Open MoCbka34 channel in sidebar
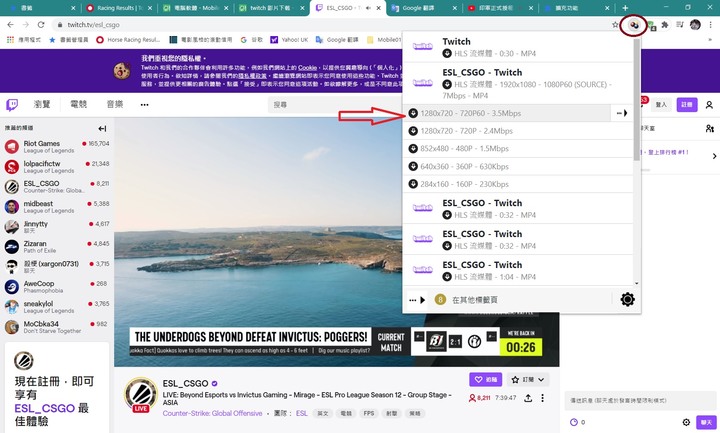720x433 pixels. click(57, 327)
